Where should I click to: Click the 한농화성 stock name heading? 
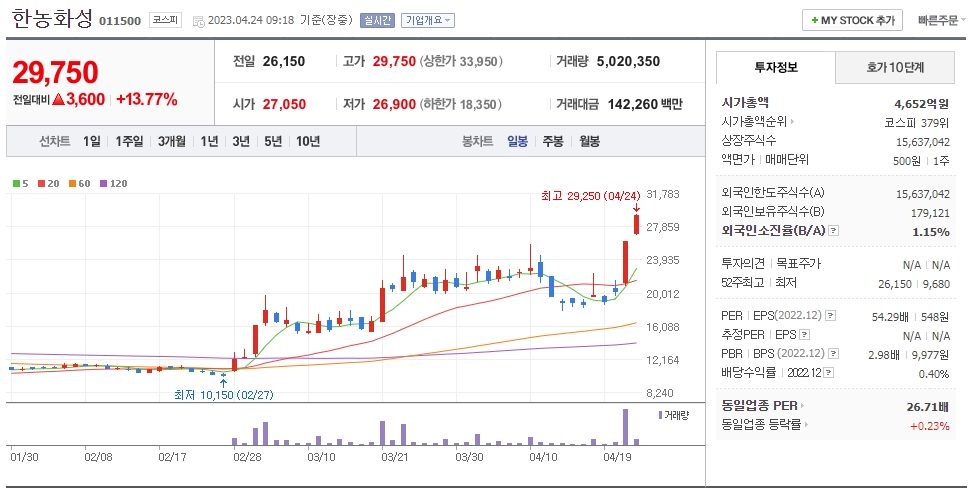pos(52,19)
